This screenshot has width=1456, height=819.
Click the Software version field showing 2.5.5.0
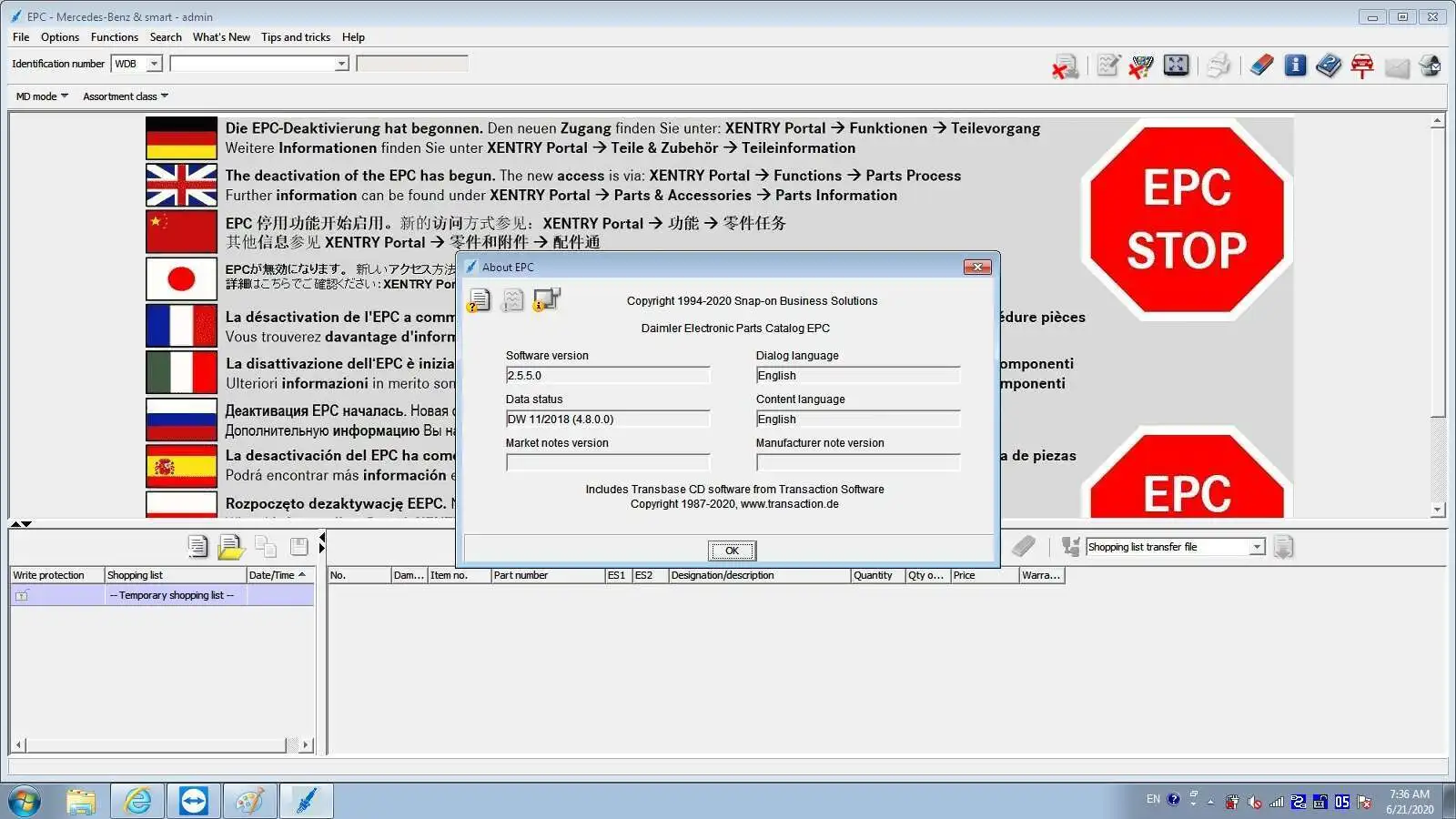click(x=608, y=375)
